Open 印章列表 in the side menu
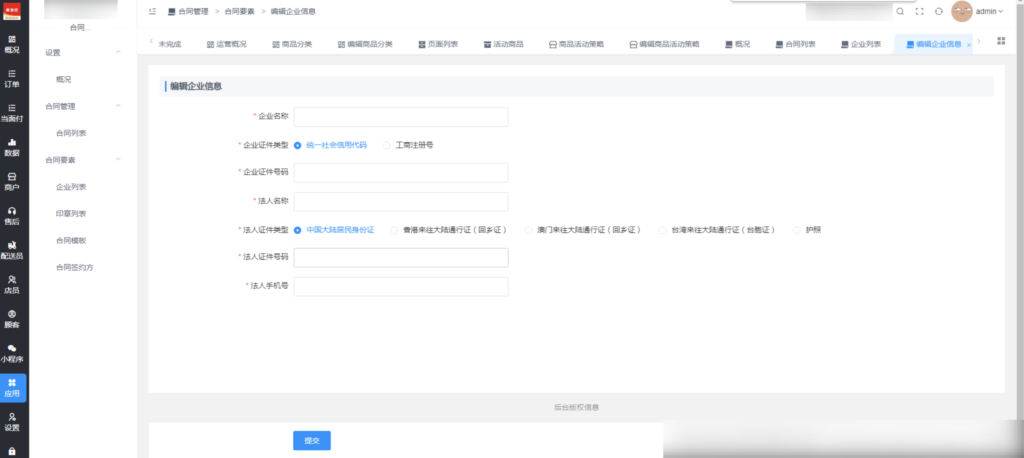The image size is (1024, 458). (71, 213)
